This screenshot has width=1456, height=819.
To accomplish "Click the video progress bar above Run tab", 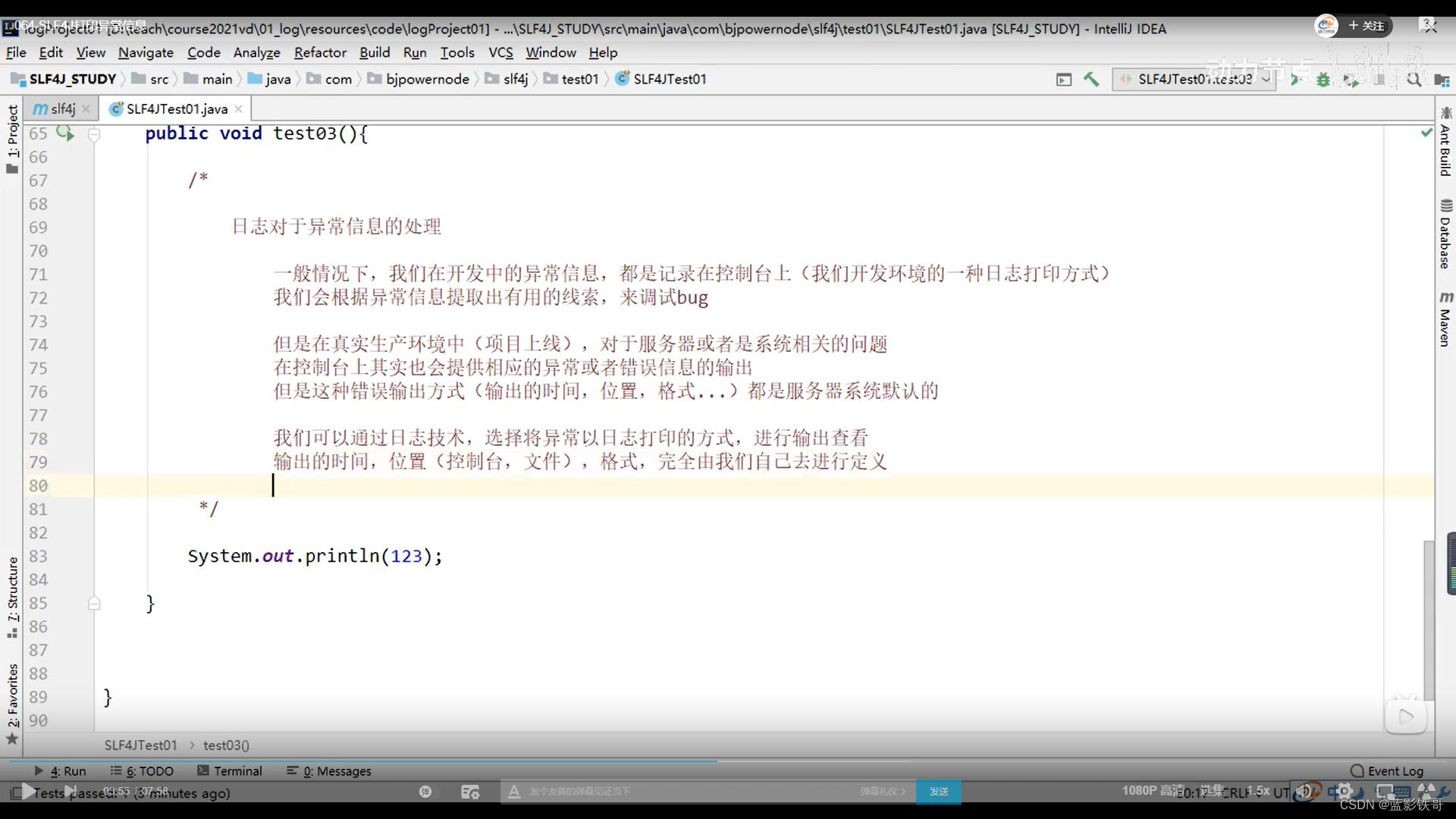I will tap(728, 760).
